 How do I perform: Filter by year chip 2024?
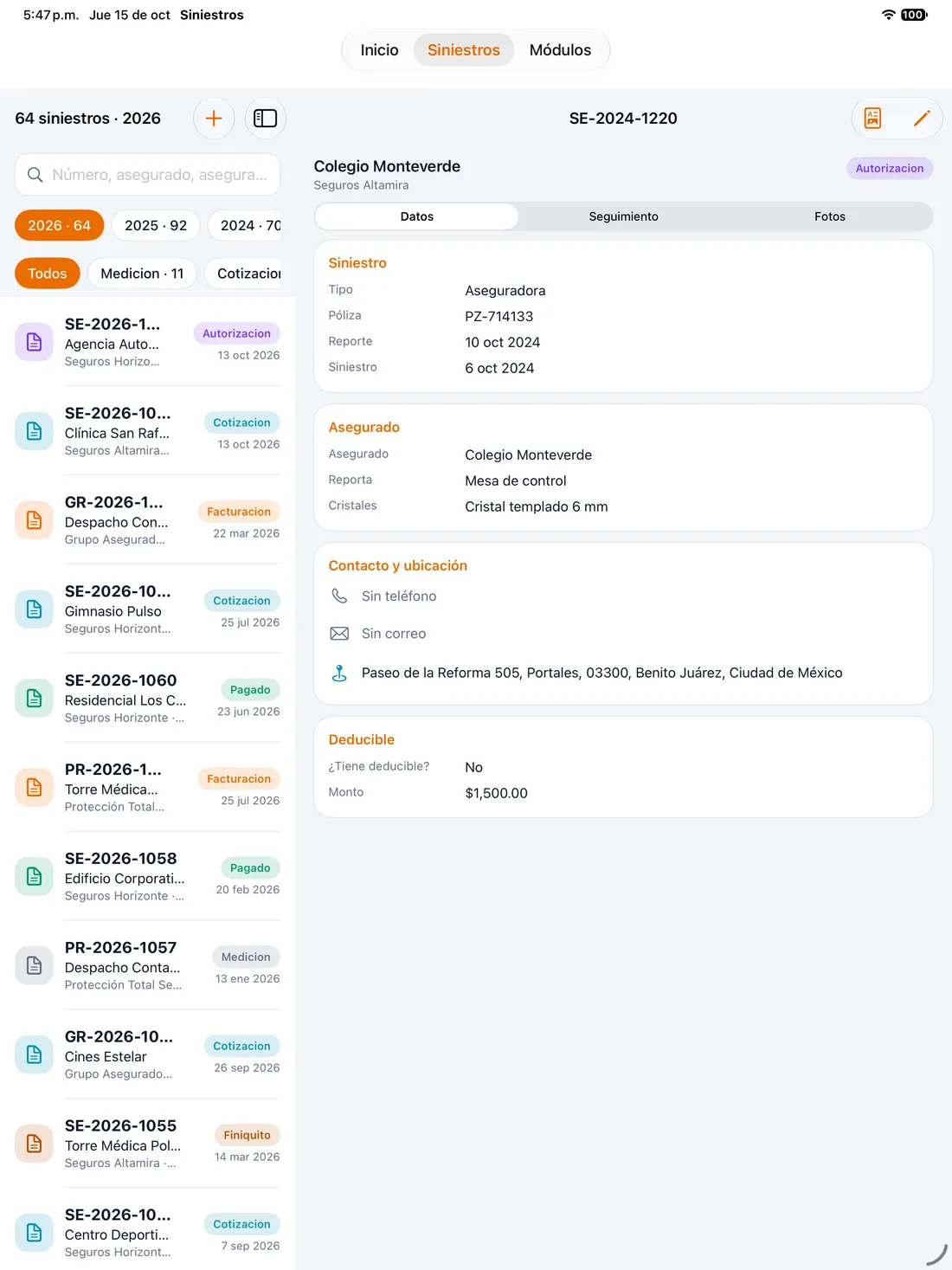pos(245,226)
